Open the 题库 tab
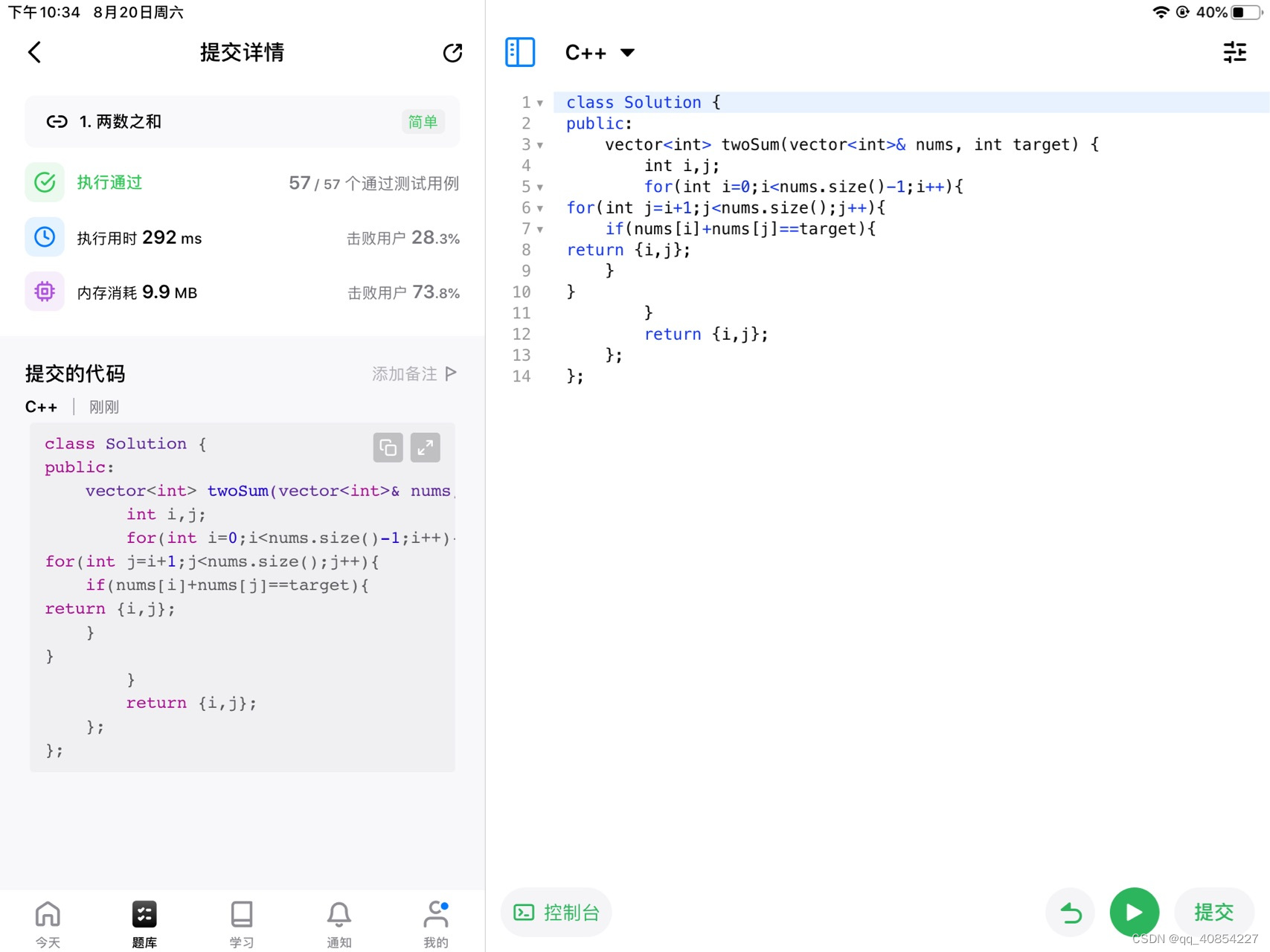1270x952 pixels. coord(144,923)
